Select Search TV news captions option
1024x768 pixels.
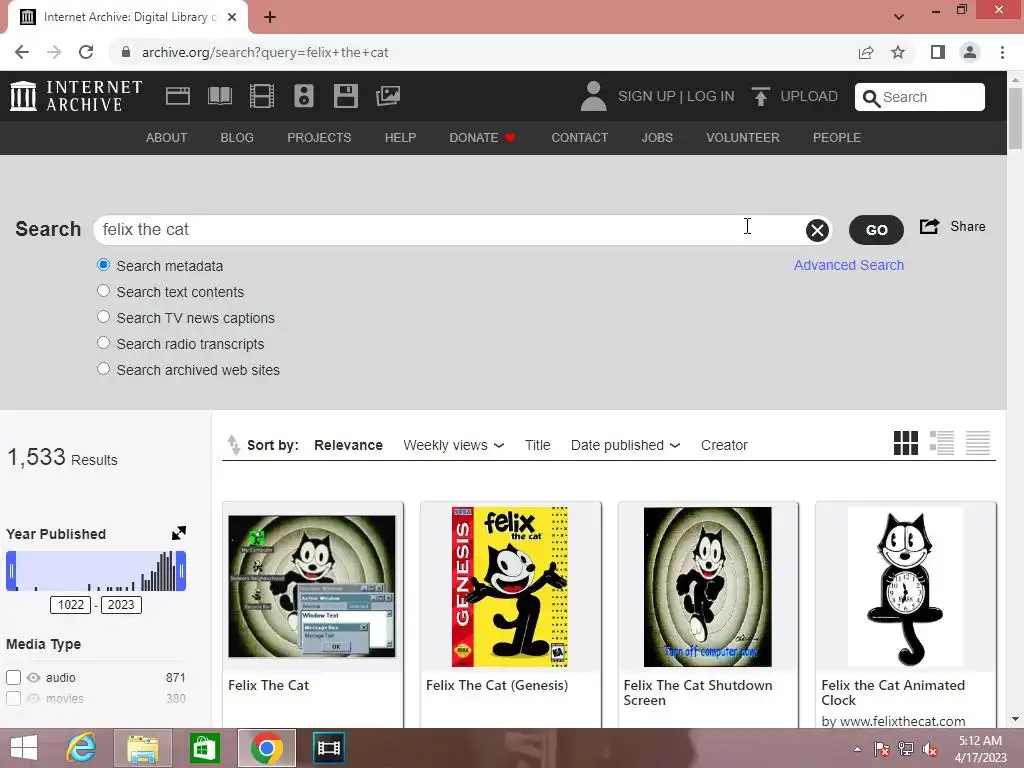tap(103, 317)
